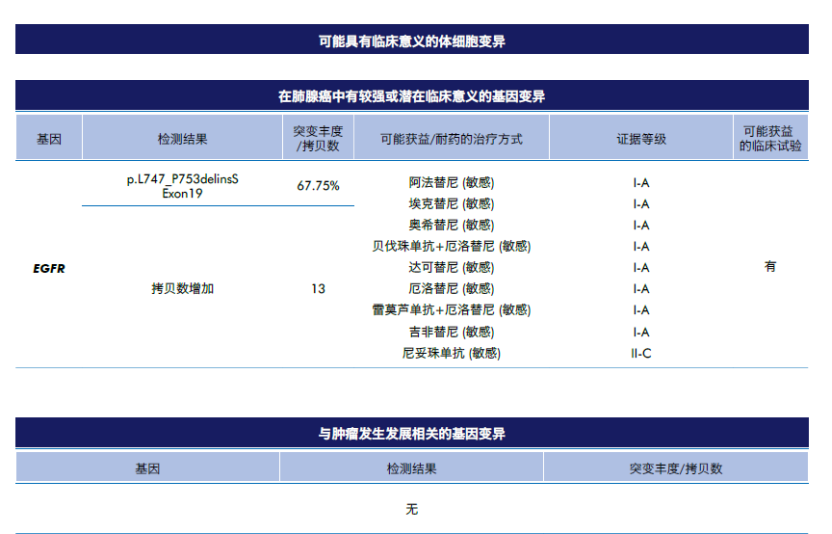Select the 在肺腺癌中有较强或潜在临床意义的基因变异 section header

411,97
